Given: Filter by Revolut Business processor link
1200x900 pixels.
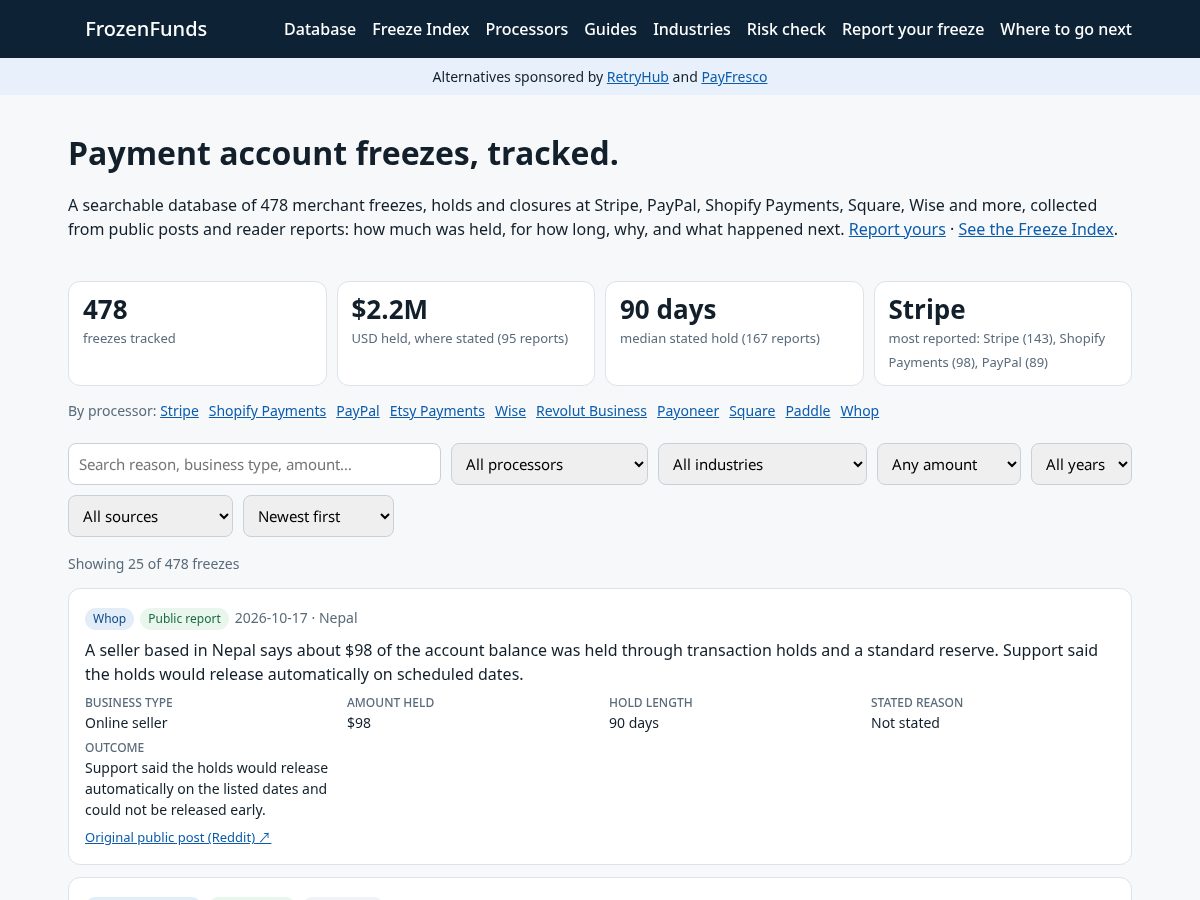Looking at the screenshot, I should tap(591, 411).
